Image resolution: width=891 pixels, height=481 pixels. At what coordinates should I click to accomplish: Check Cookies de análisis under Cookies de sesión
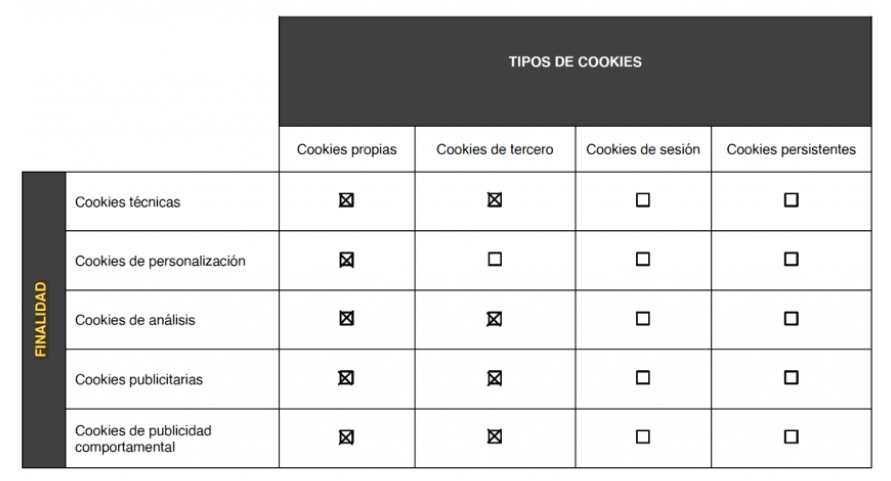[643, 318]
